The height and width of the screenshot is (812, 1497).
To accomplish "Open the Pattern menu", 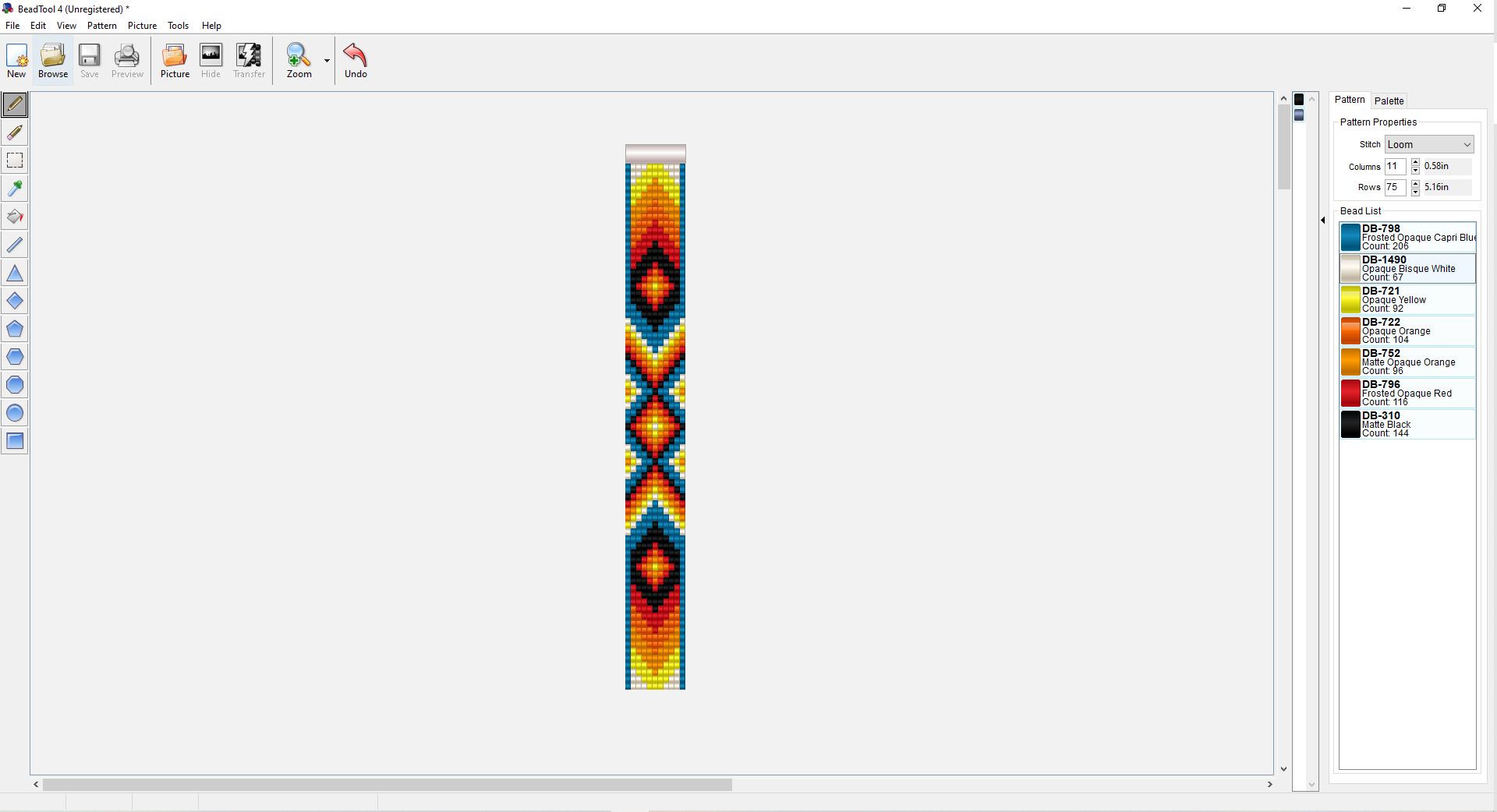I will tap(102, 25).
